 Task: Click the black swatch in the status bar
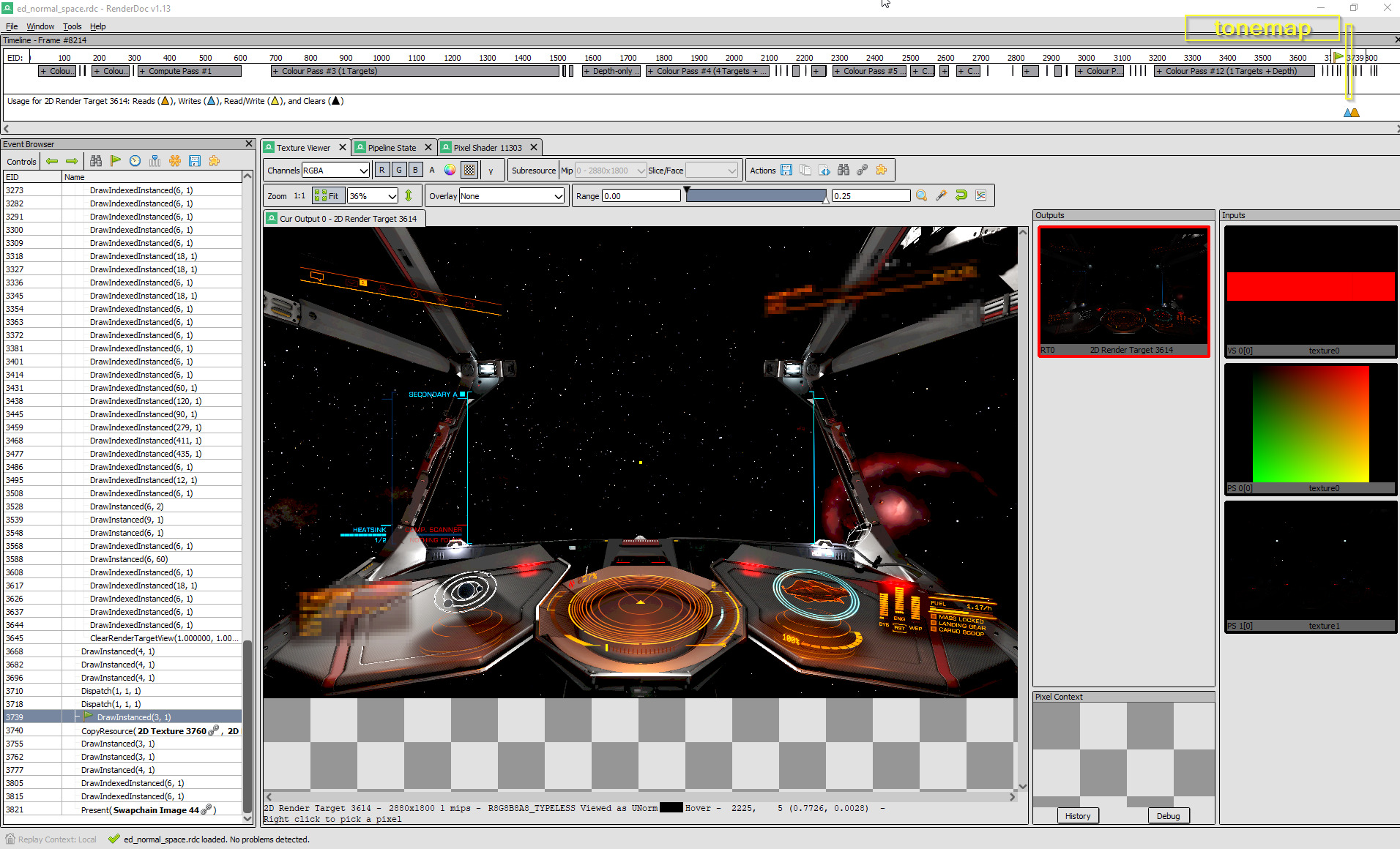click(x=671, y=807)
